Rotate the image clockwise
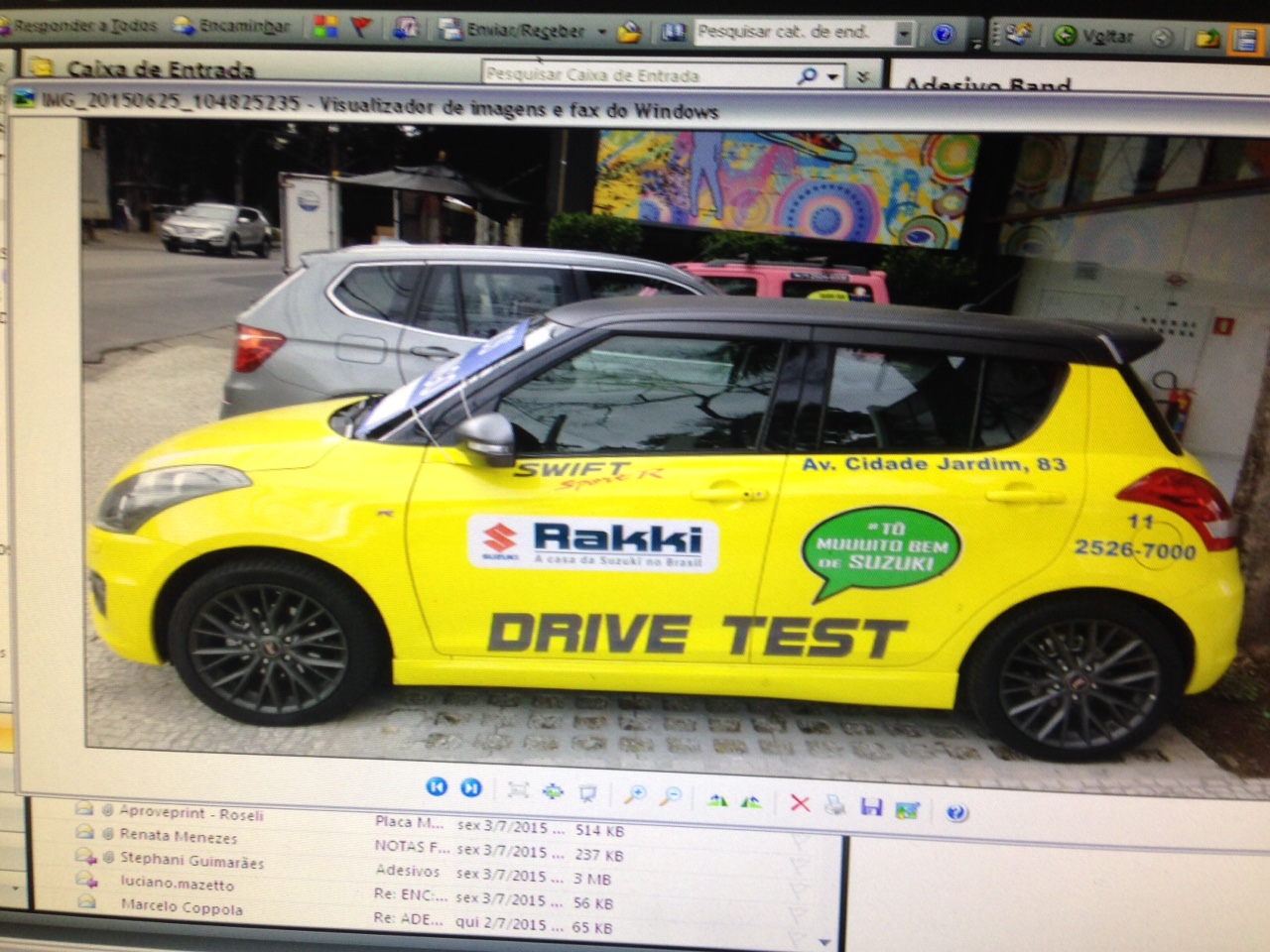This screenshot has width=1270, height=952. coord(717,799)
